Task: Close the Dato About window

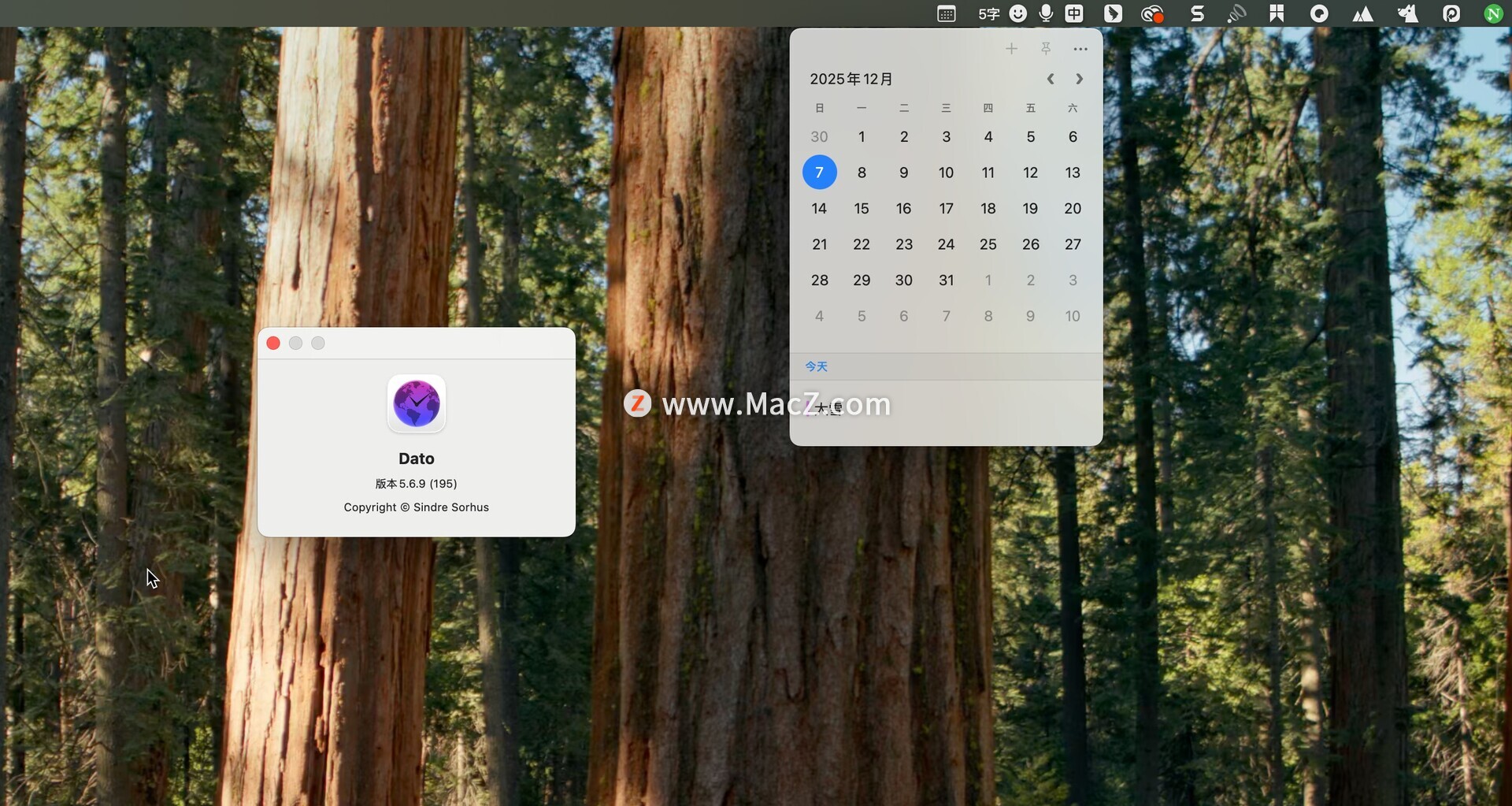Action: [273, 343]
